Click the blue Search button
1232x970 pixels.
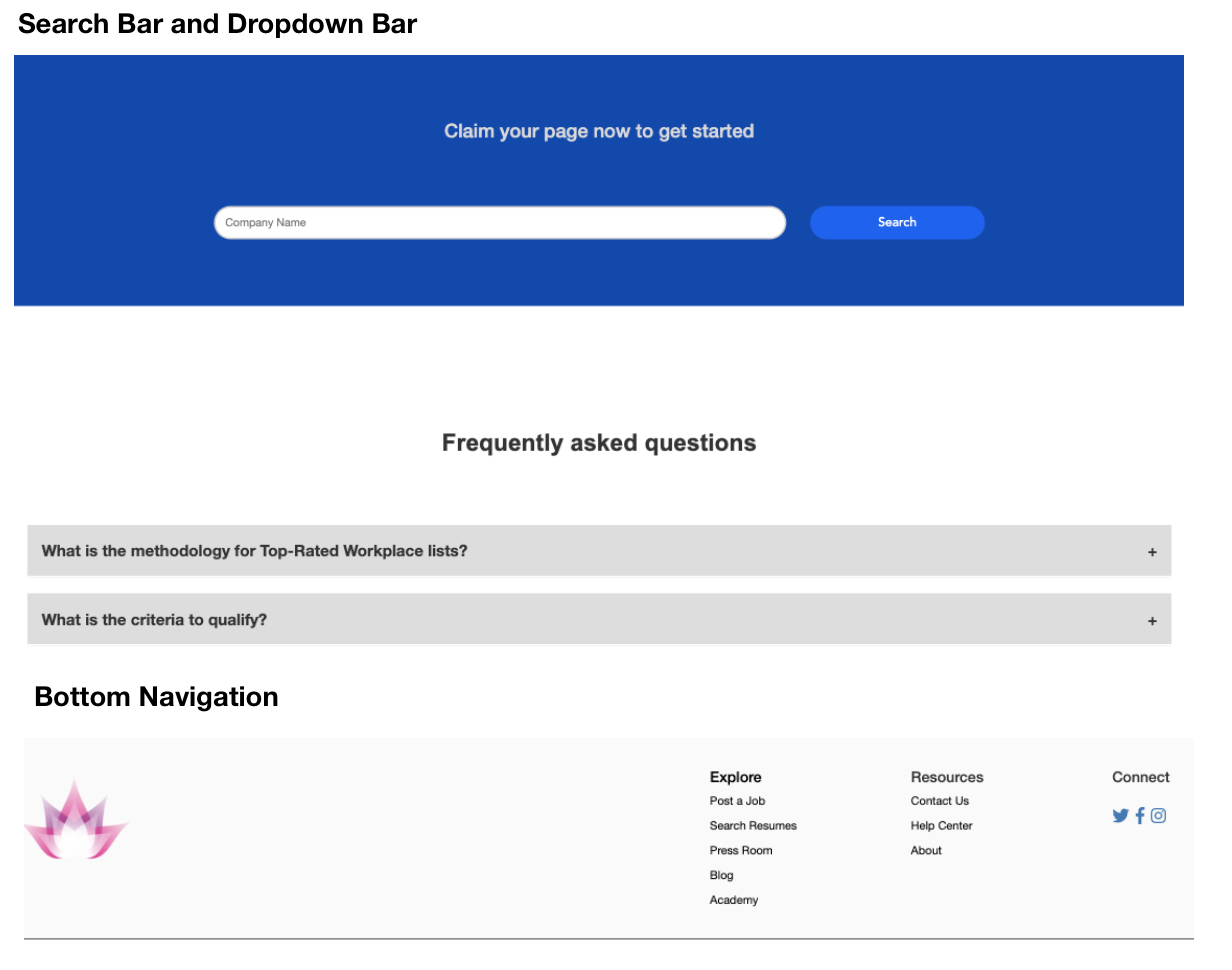tap(897, 222)
